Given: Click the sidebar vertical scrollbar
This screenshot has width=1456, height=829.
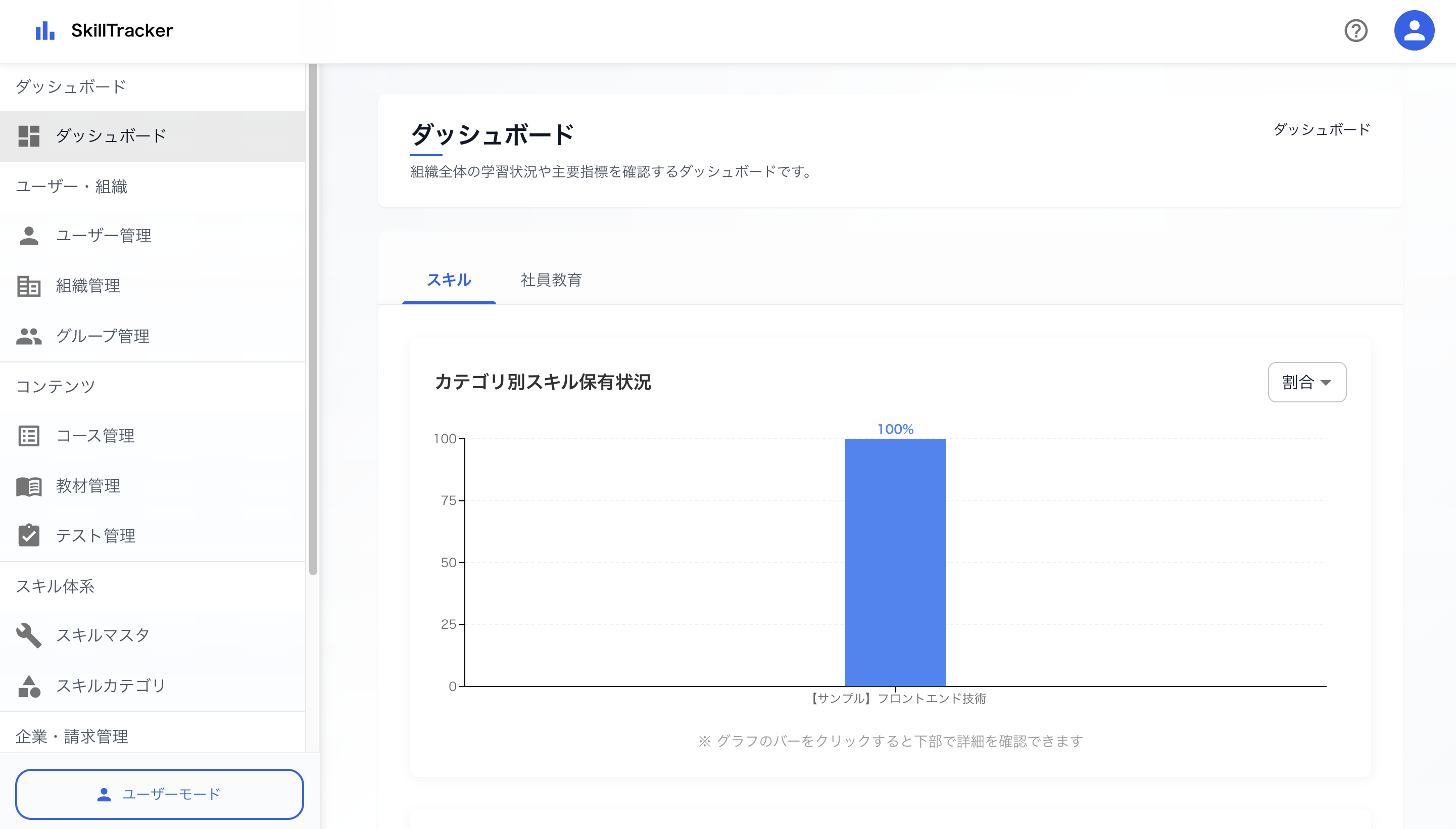Looking at the screenshot, I should 313,319.
